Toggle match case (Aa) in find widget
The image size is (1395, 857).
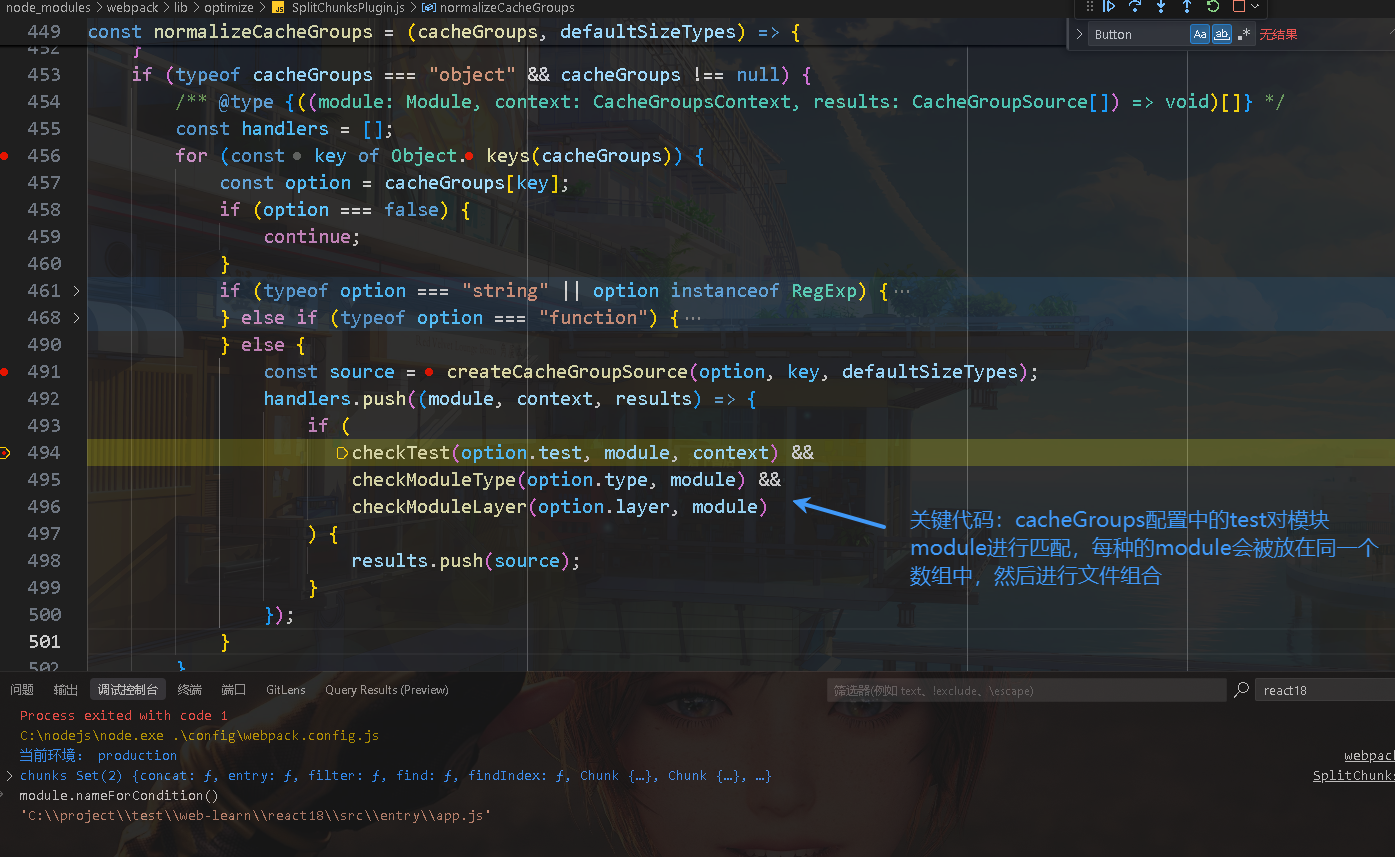point(1200,34)
